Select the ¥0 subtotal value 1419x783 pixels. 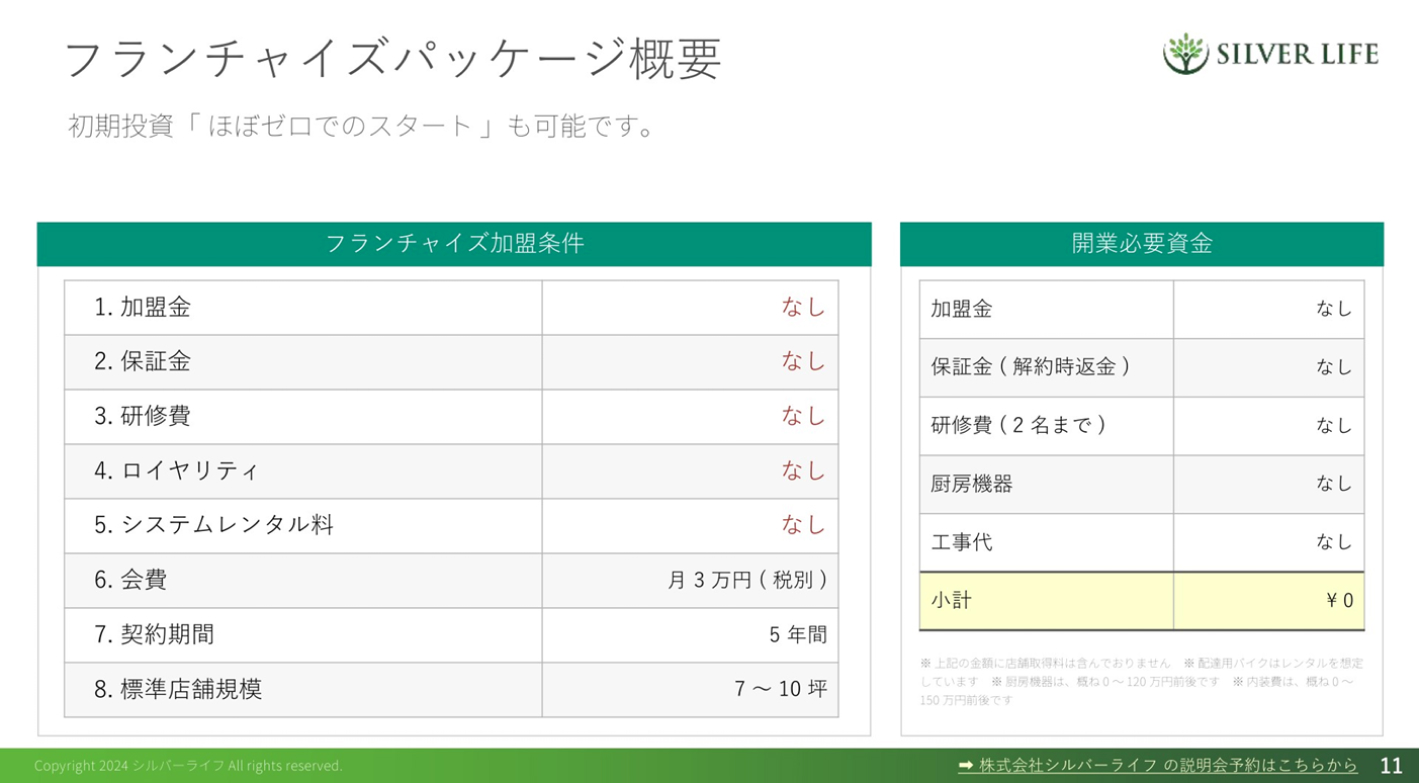[x=1340, y=600]
